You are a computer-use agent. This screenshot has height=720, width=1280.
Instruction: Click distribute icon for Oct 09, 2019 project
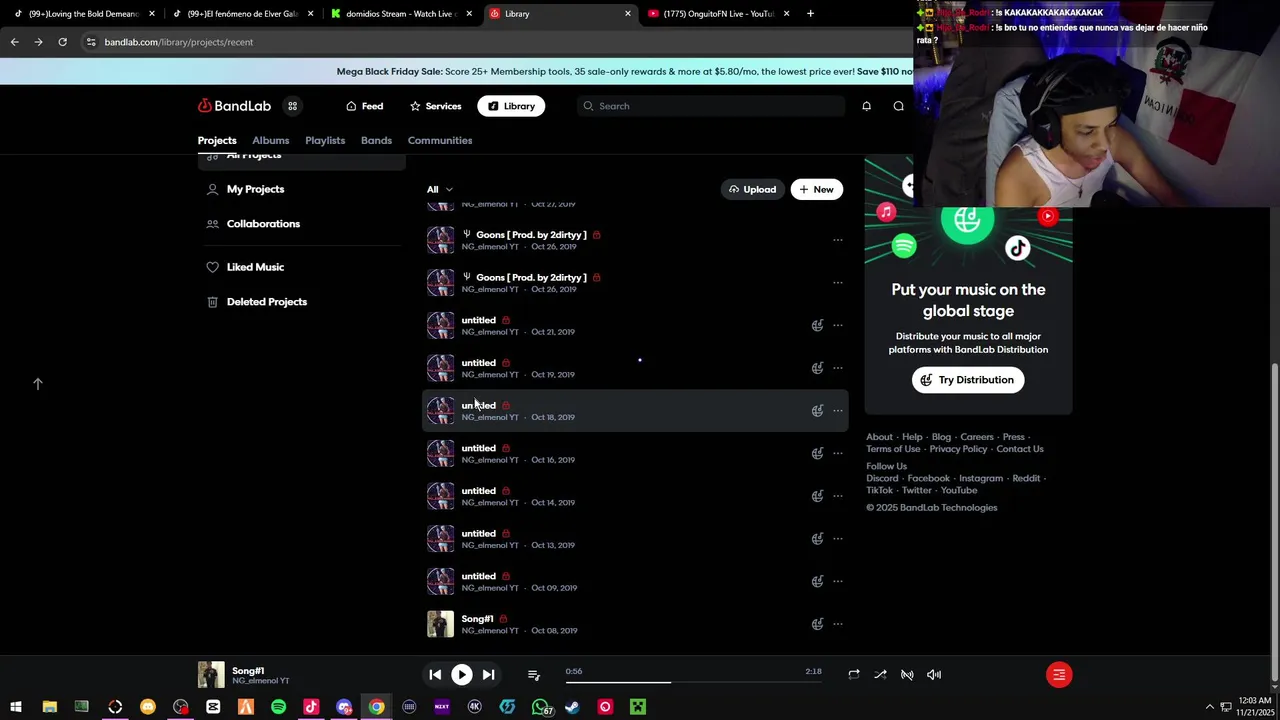(x=817, y=581)
